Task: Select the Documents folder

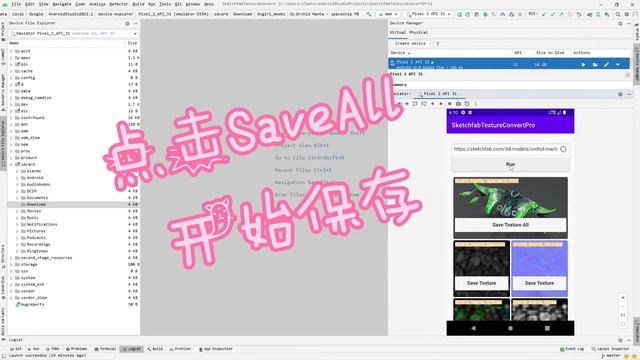Action: coord(37,198)
